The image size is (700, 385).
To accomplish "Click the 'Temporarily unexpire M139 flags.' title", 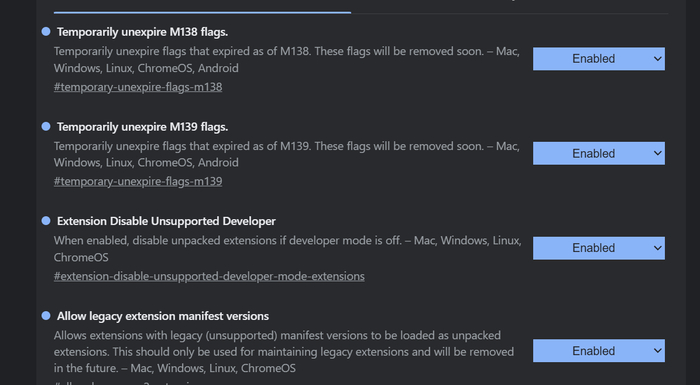I will coord(142,127).
